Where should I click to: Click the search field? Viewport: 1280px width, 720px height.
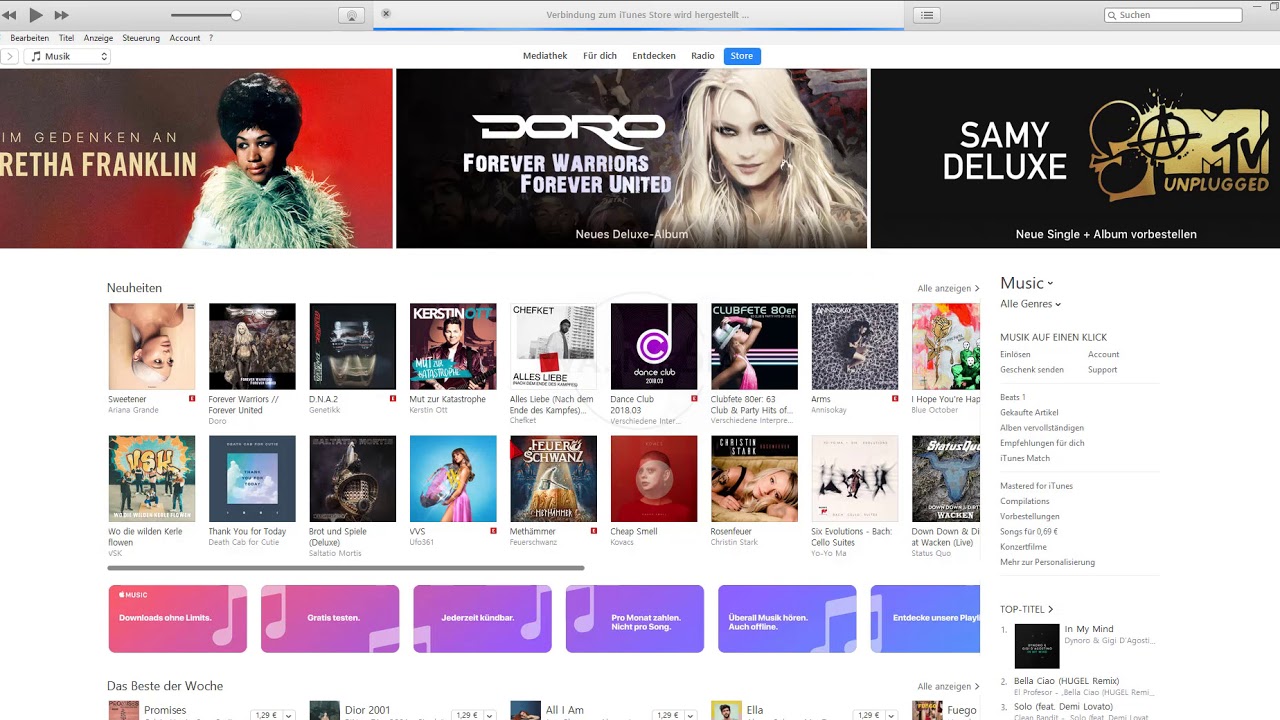click(1172, 15)
